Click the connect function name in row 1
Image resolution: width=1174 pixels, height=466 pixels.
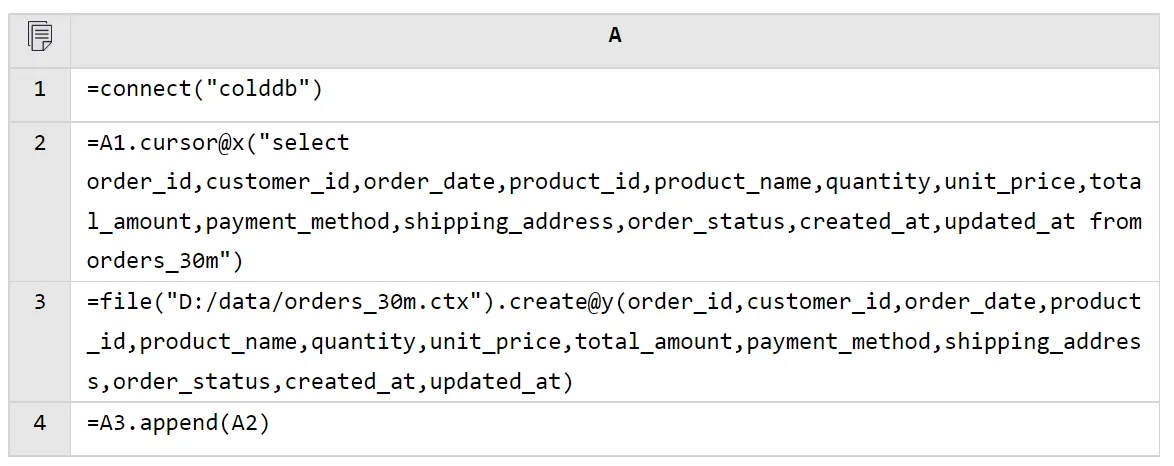point(139,90)
